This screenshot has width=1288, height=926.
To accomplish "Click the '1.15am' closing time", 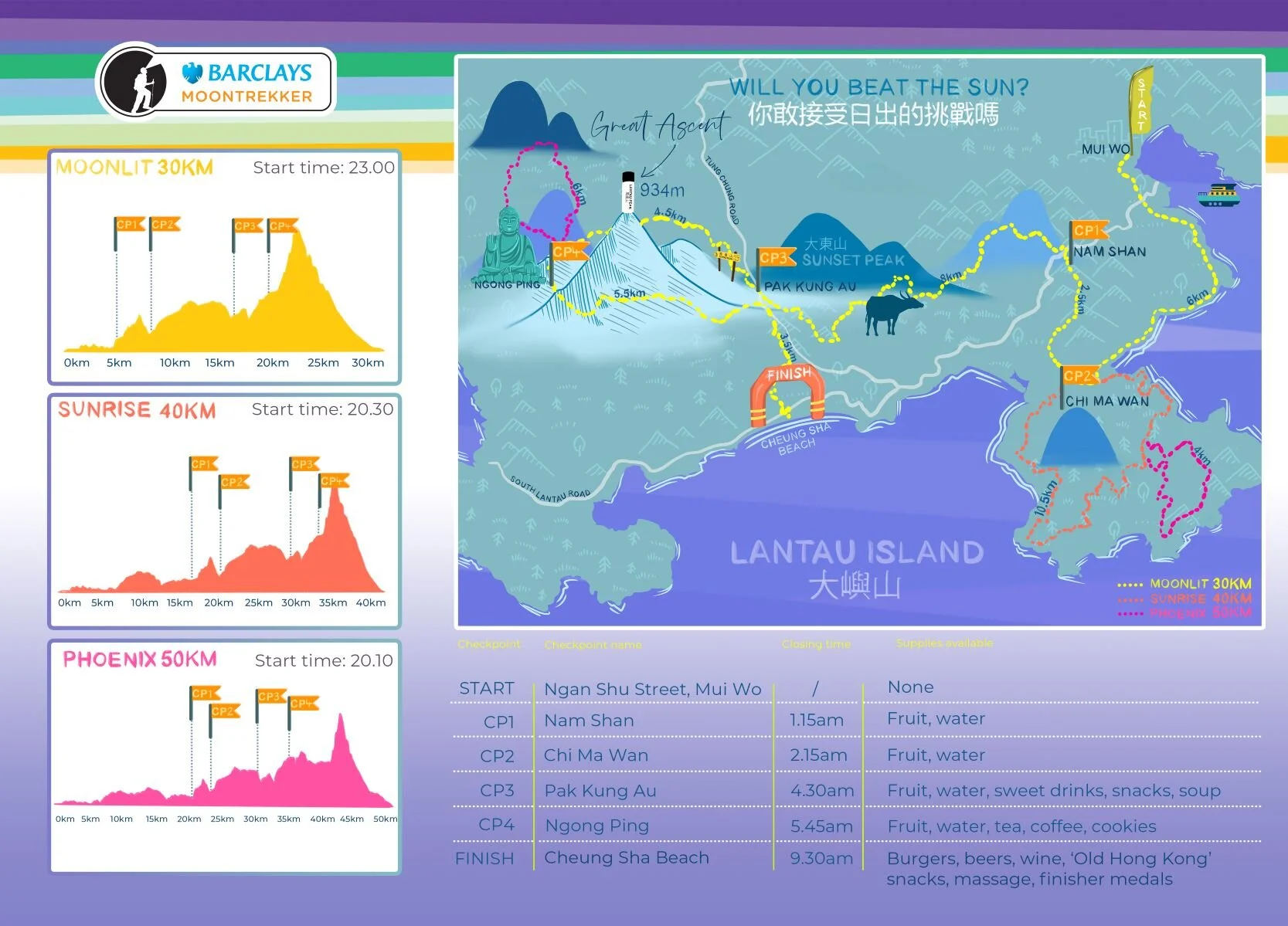I will 817,721.
